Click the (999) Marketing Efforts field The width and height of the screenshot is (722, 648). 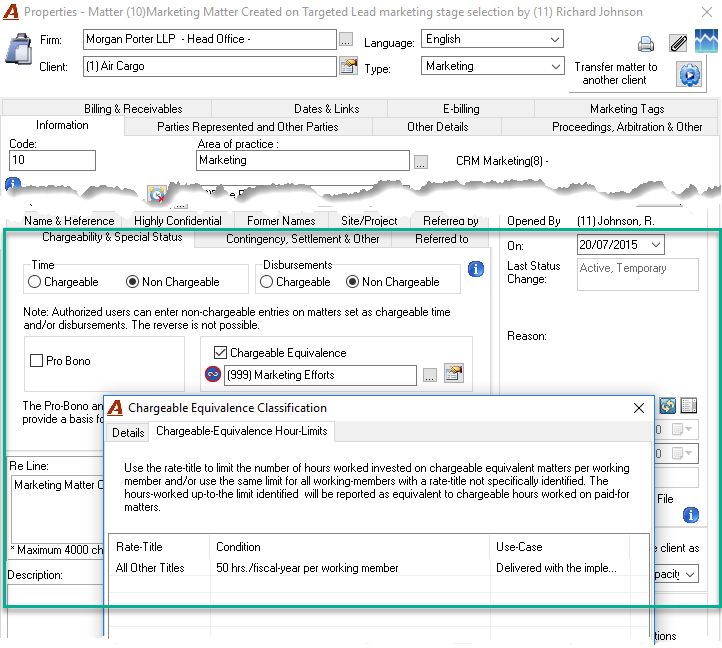click(x=320, y=375)
